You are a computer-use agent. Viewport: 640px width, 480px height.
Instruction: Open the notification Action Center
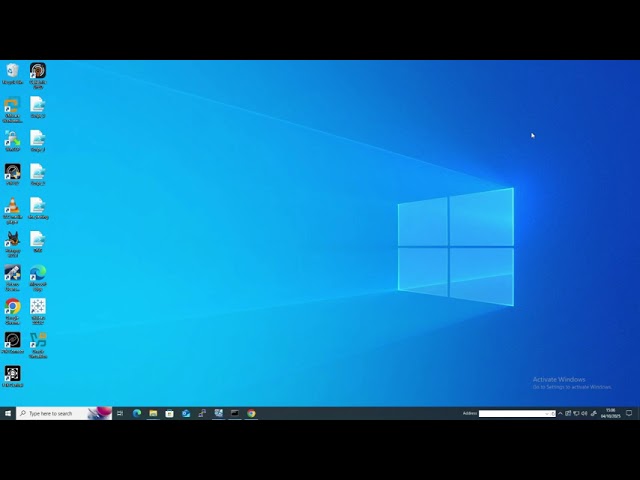[629, 413]
